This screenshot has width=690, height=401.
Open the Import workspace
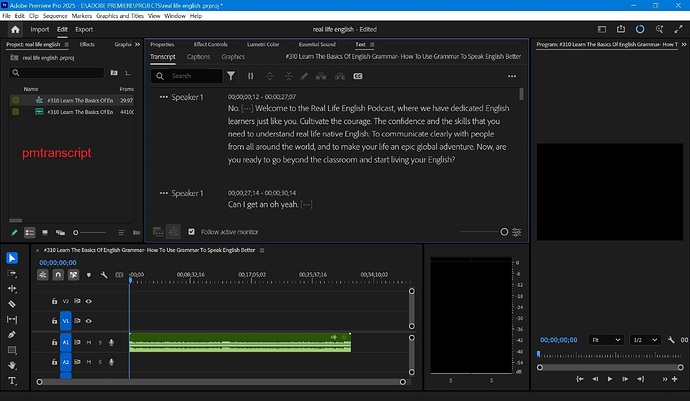[40, 29]
